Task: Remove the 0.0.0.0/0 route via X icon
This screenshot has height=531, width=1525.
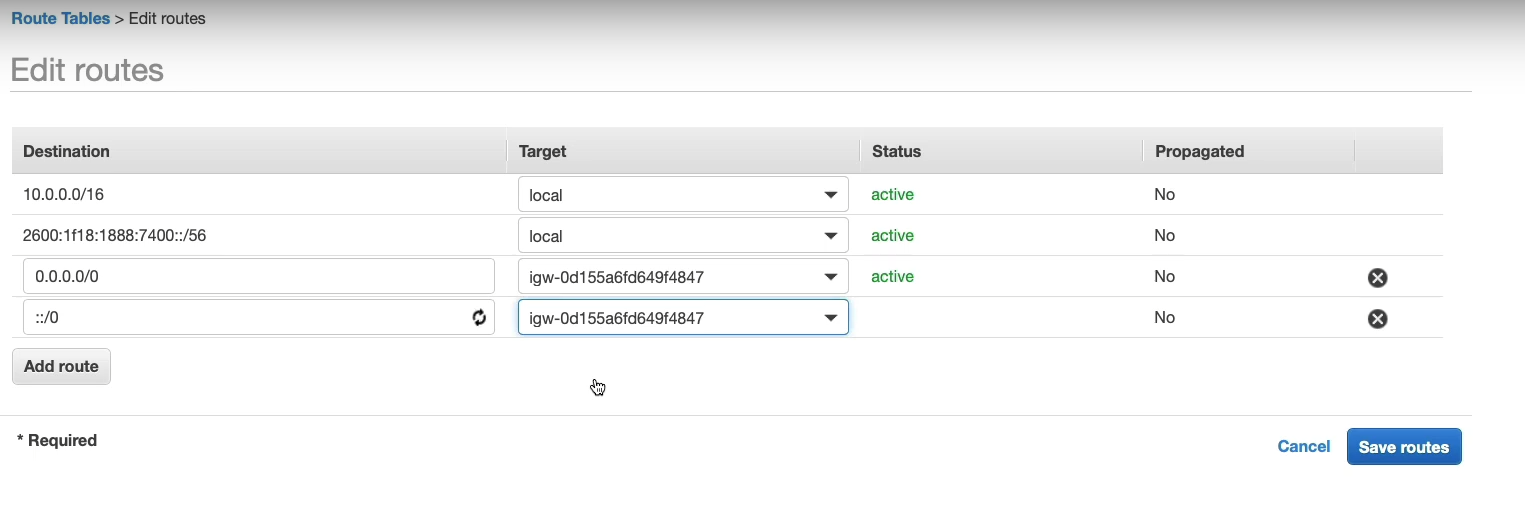Action: (1377, 278)
